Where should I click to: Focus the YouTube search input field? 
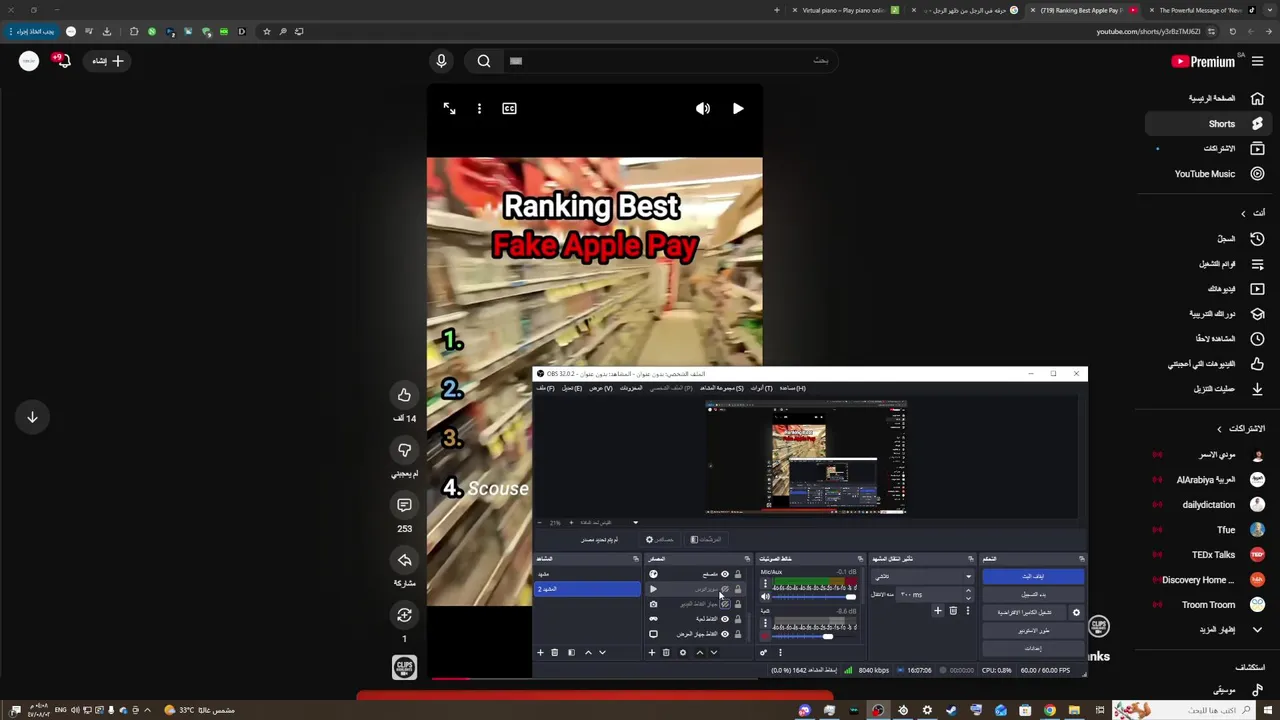670,61
